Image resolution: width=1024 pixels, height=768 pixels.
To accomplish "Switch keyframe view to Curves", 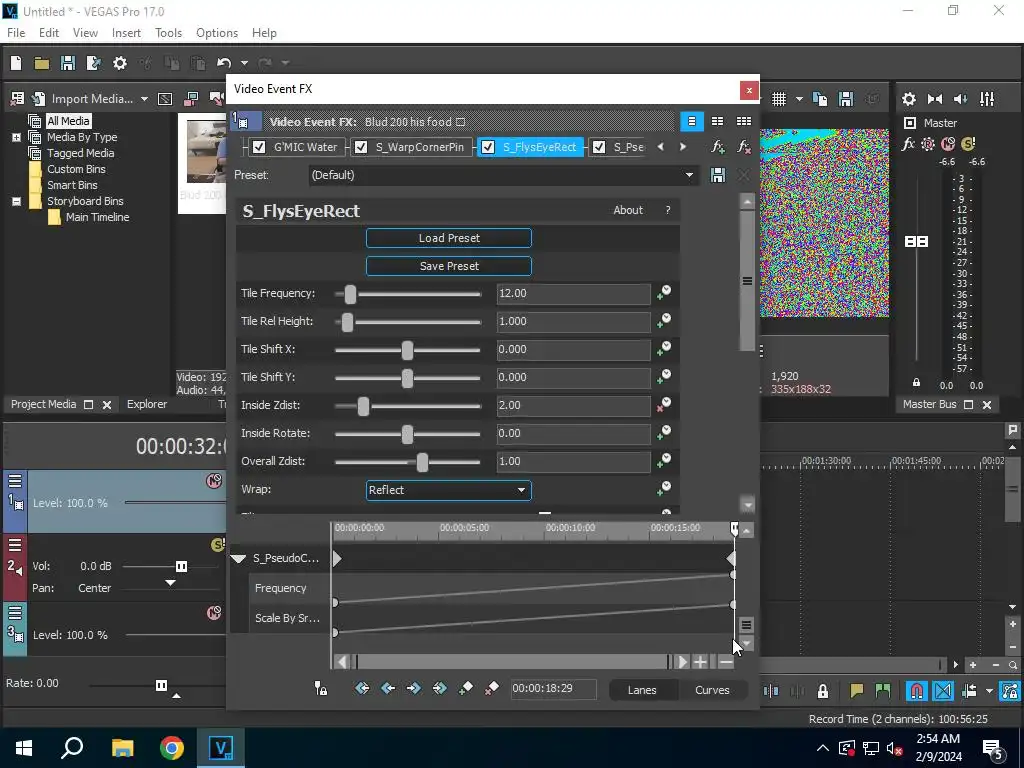I will 712,690.
